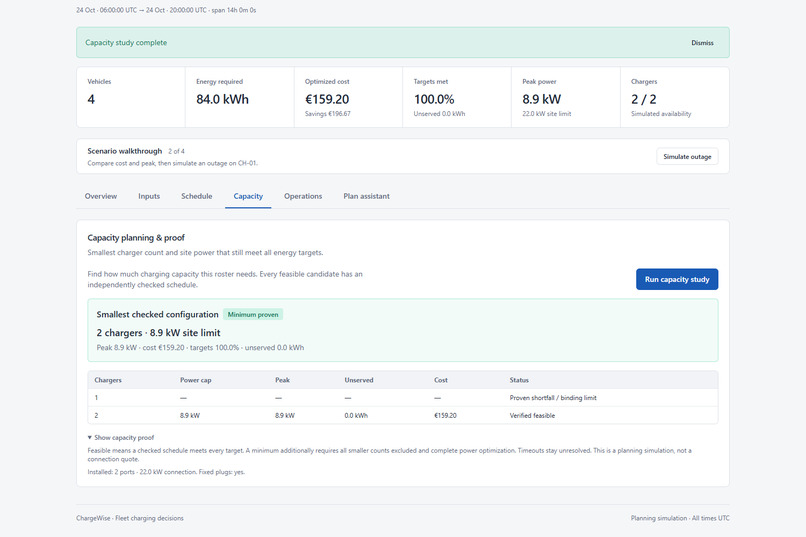Click the Planning simulation · All times UTC footer
This screenshot has width=806, height=537.
click(680, 519)
